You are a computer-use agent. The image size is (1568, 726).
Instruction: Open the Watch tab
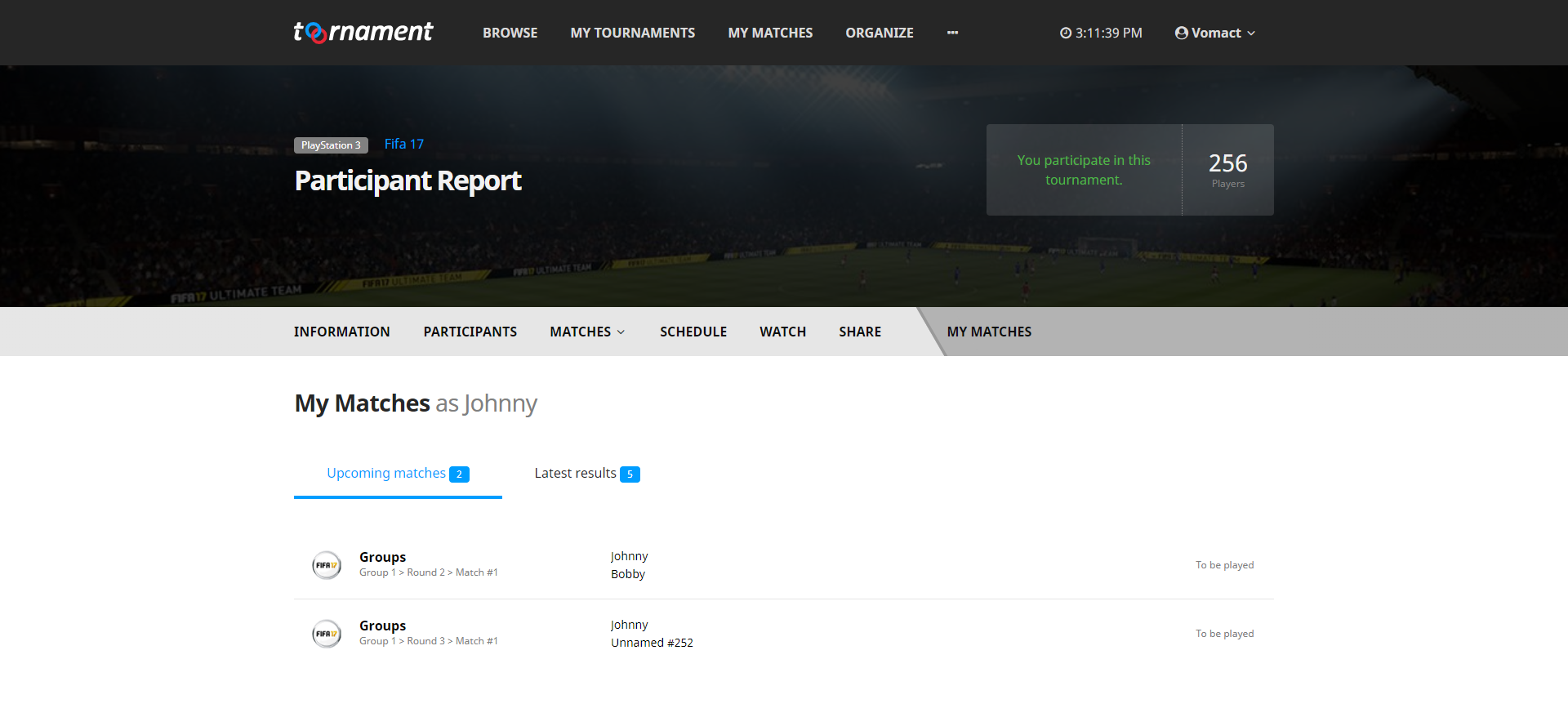tap(783, 332)
